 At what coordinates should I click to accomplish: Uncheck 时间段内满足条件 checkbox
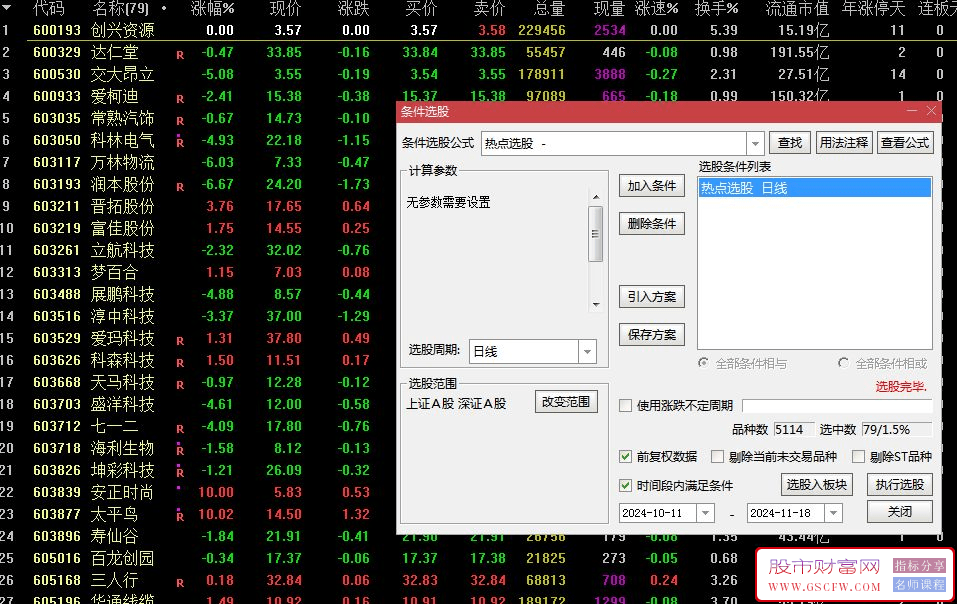tap(626, 486)
